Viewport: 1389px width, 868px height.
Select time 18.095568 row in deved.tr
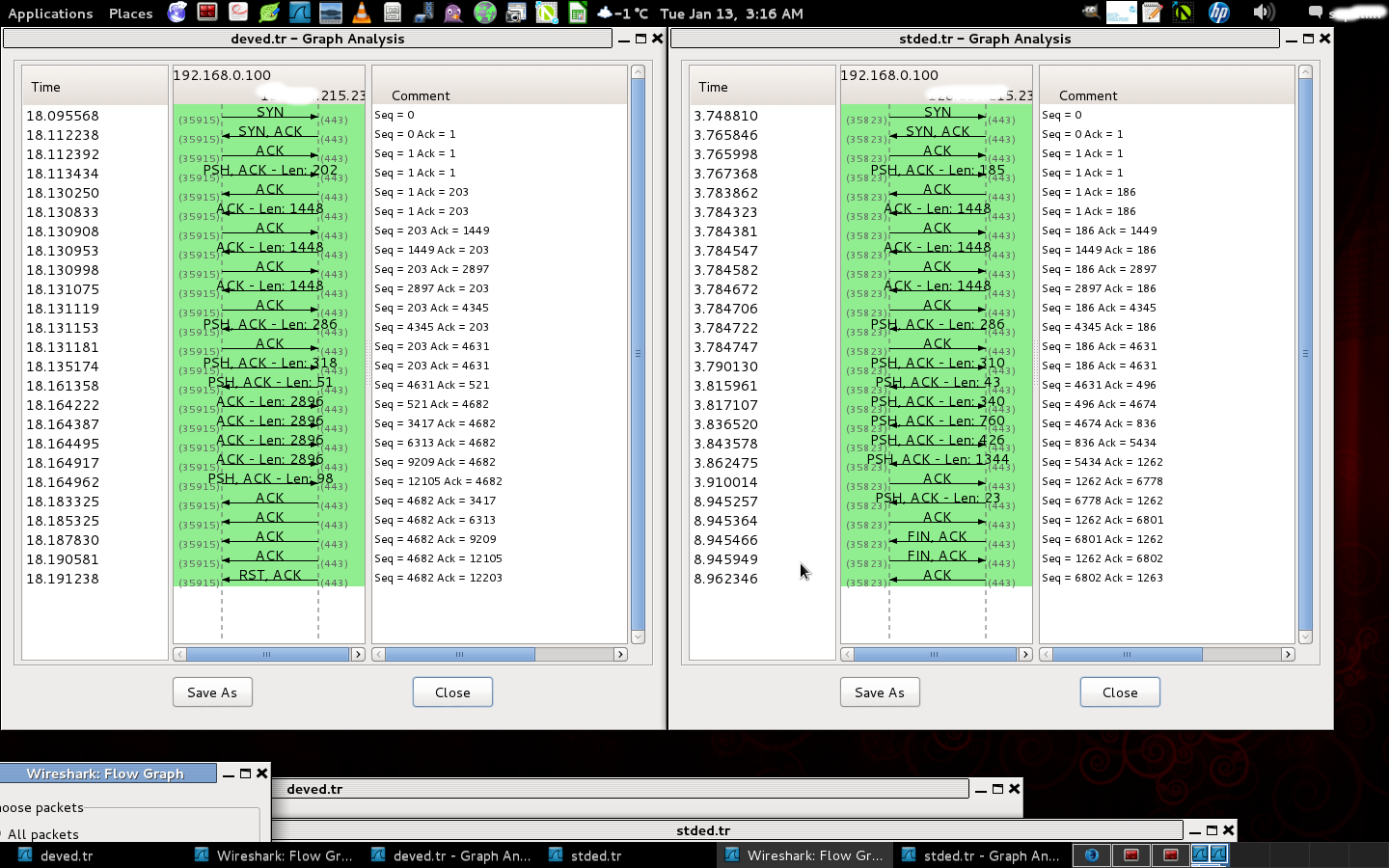(63, 116)
